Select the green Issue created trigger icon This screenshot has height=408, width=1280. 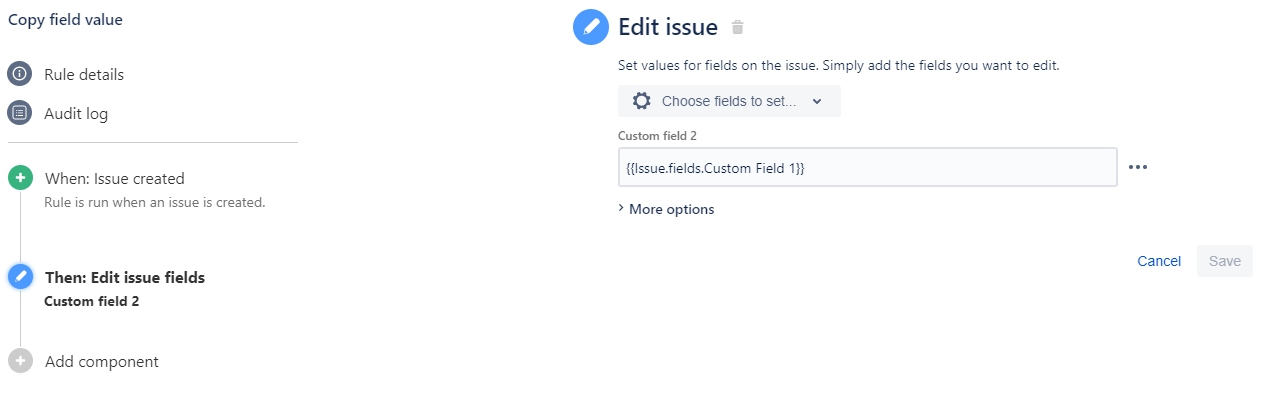click(x=20, y=178)
